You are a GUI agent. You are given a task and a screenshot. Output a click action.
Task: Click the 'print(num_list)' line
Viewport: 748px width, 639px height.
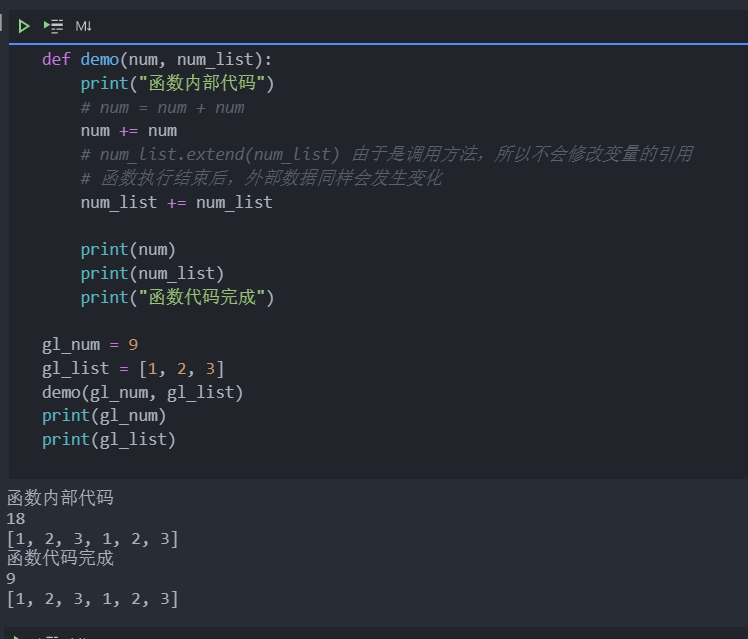tap(152, 274)
